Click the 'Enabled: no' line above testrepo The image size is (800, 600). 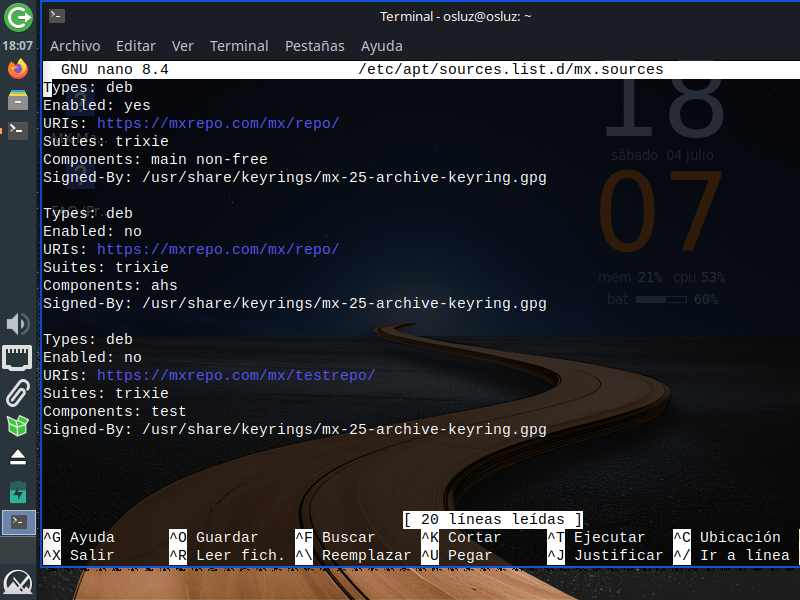(92, 358)
